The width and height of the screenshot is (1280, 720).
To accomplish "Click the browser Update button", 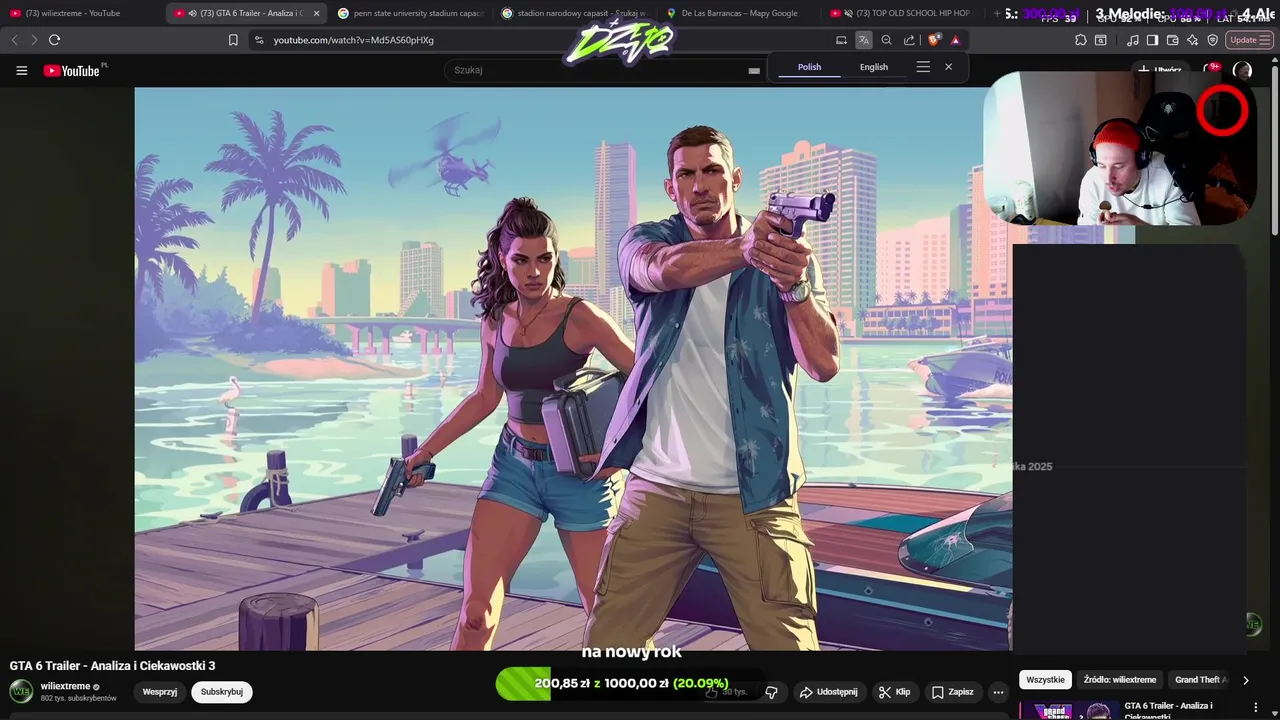I will click(1249, 40).
